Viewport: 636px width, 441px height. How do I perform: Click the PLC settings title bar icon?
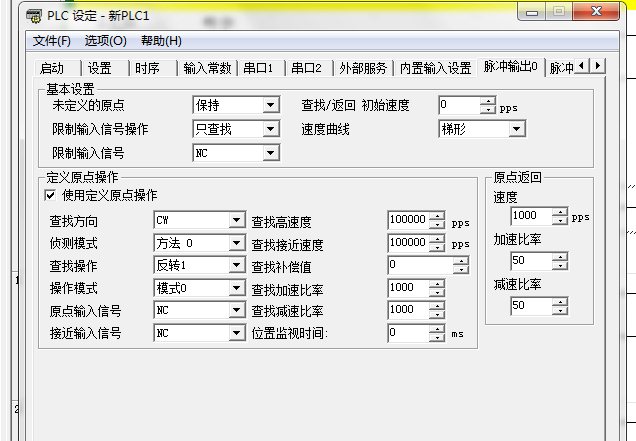coord(33,17)
